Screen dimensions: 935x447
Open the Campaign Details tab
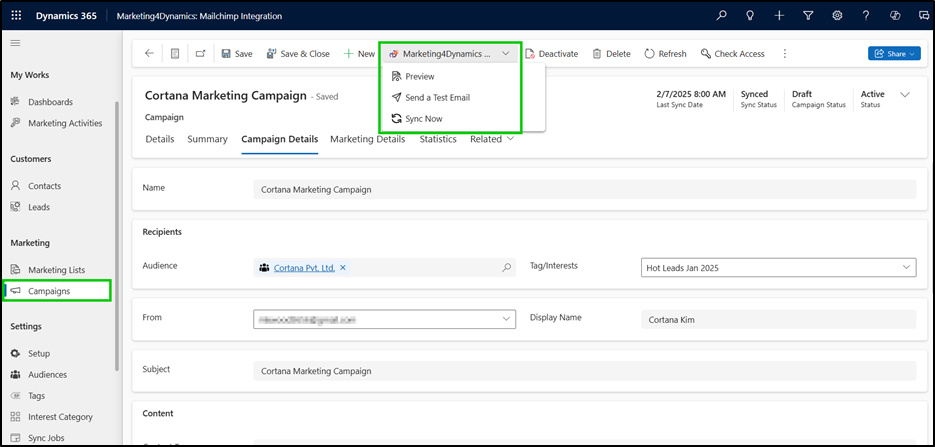[280, 139]
